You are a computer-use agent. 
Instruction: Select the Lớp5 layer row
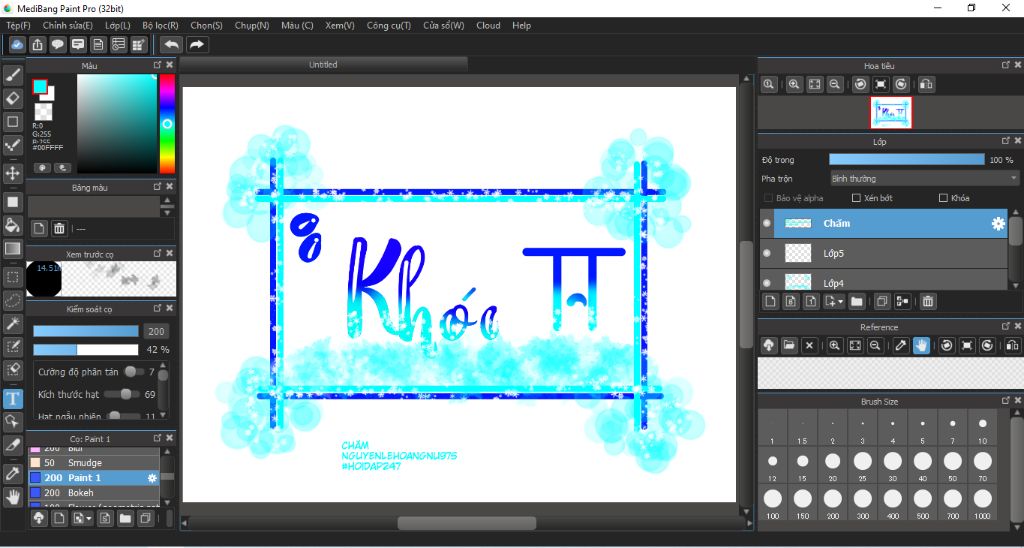pyautogui.click(x=884, y=253)
